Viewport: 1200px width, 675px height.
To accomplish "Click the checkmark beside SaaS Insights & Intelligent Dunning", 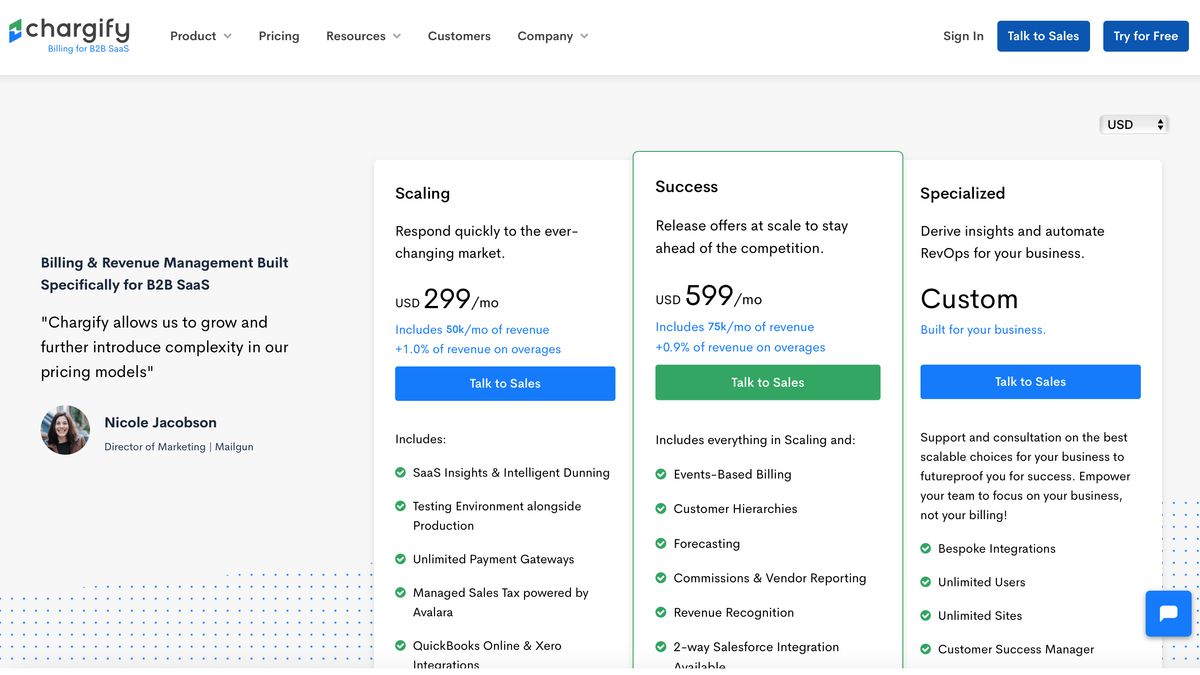I will 399,472.
